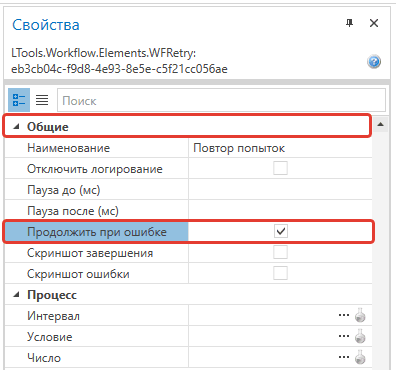The width and height of the screenshot is (396, 370).
Task: Enable Скриншот завершения checkbox
Action: 280,252
